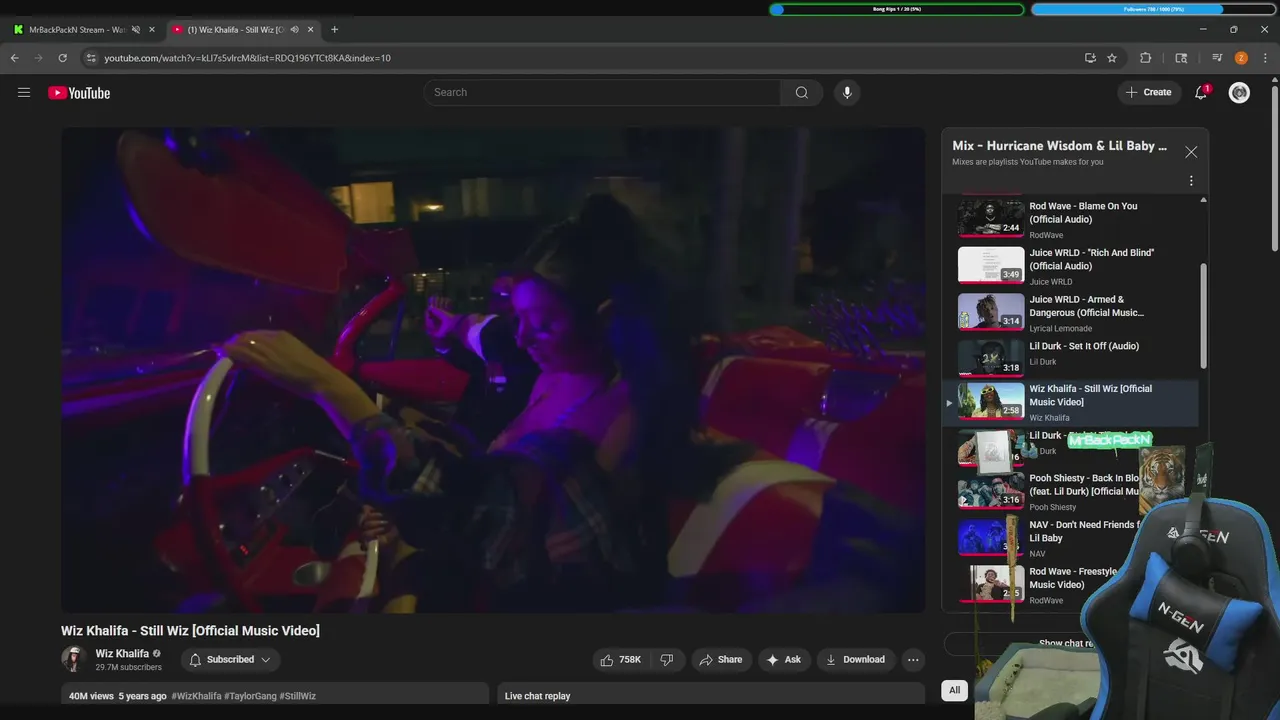Open Wiz Khalifa channel name link

122,654
